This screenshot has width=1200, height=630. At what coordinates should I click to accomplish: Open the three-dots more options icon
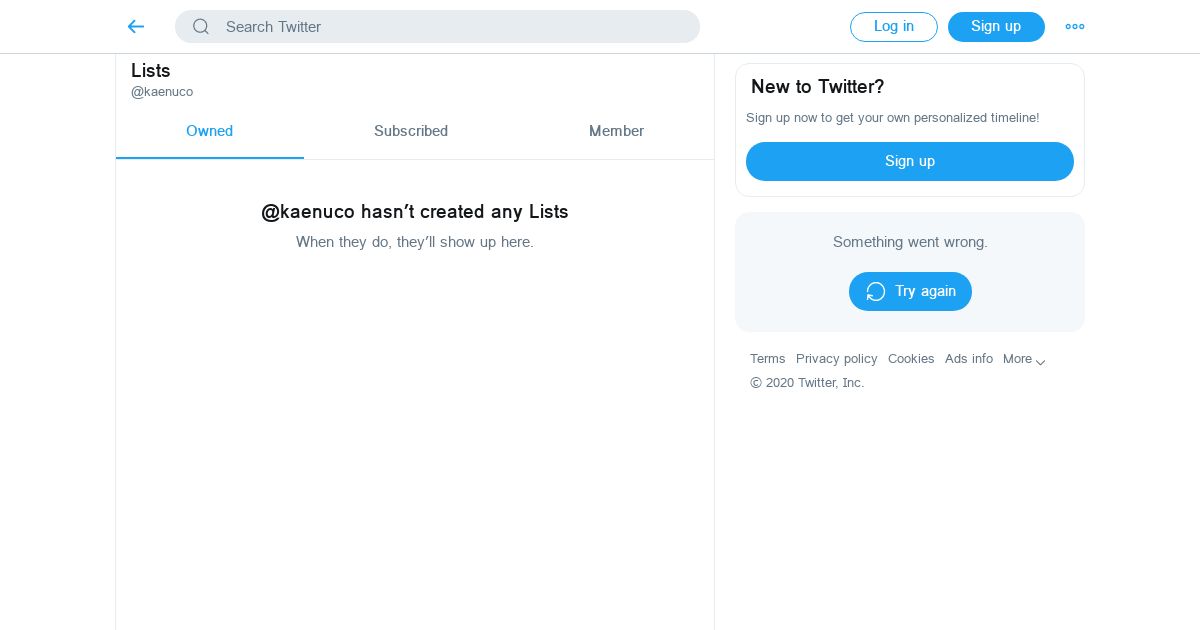[1075, 27]
